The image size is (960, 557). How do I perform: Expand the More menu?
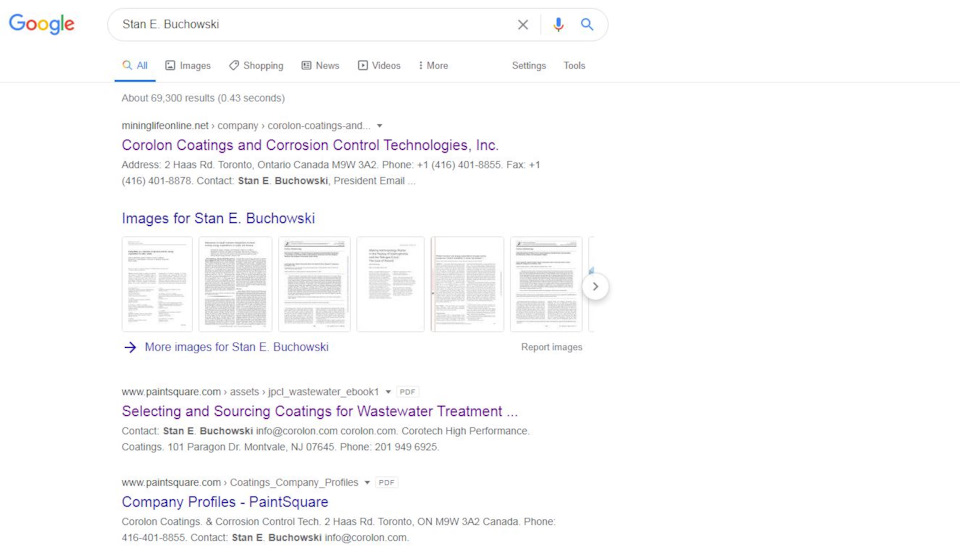tap(433, 65)
